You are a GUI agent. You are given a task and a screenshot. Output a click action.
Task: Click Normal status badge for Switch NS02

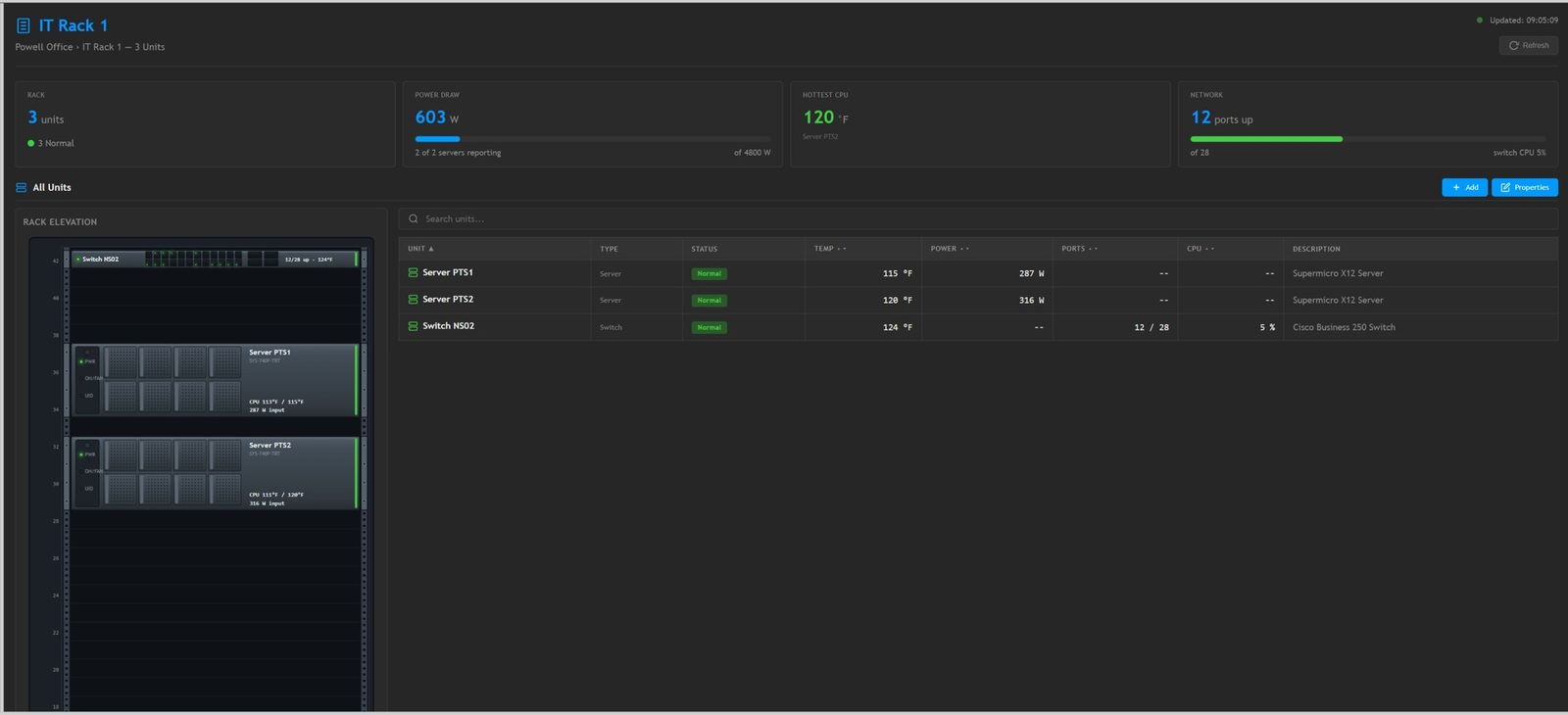709,327
